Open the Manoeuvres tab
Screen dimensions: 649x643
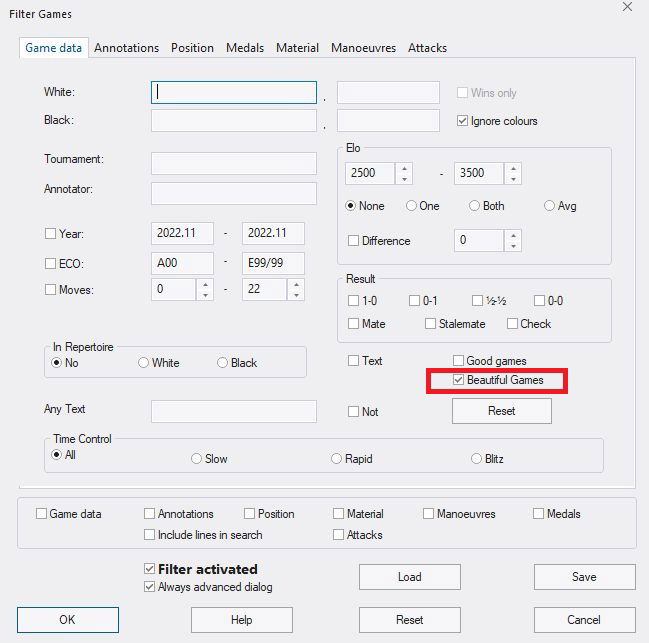click(x=364, y=48)
